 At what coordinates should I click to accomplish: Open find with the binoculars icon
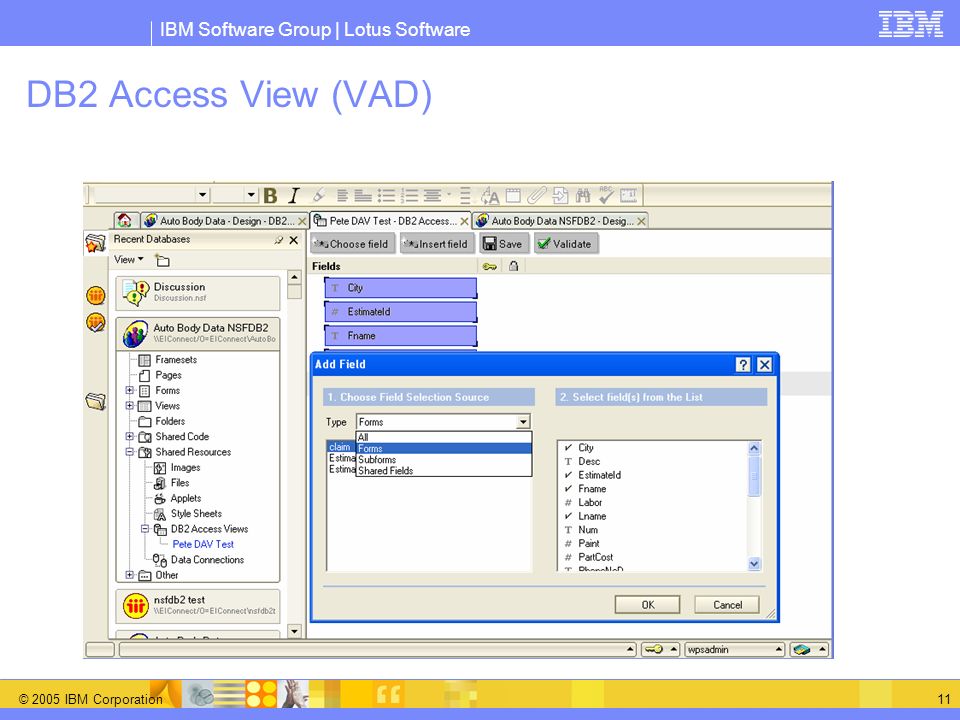tap(583, 195)
